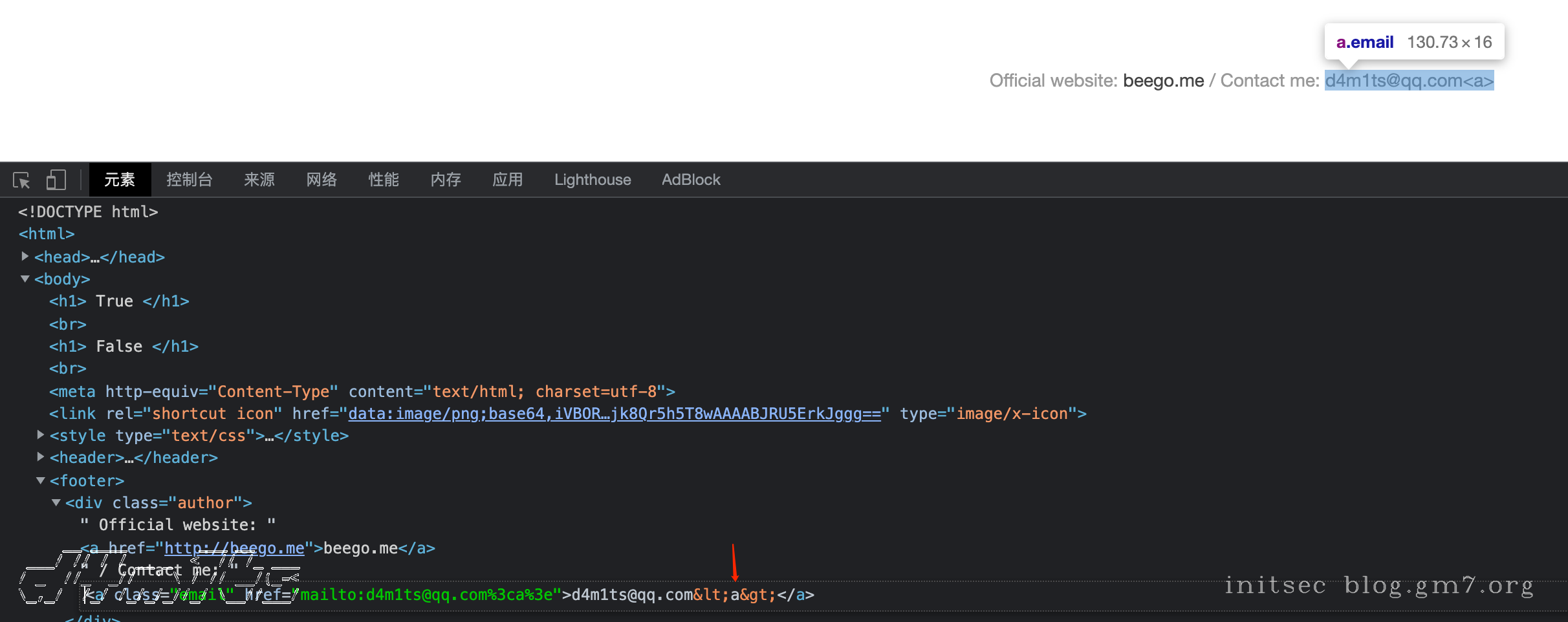This screenshot has width=1568, height=622.
Task: Expand the header element node
Action: pyautogui.click(x=40, y=457)
